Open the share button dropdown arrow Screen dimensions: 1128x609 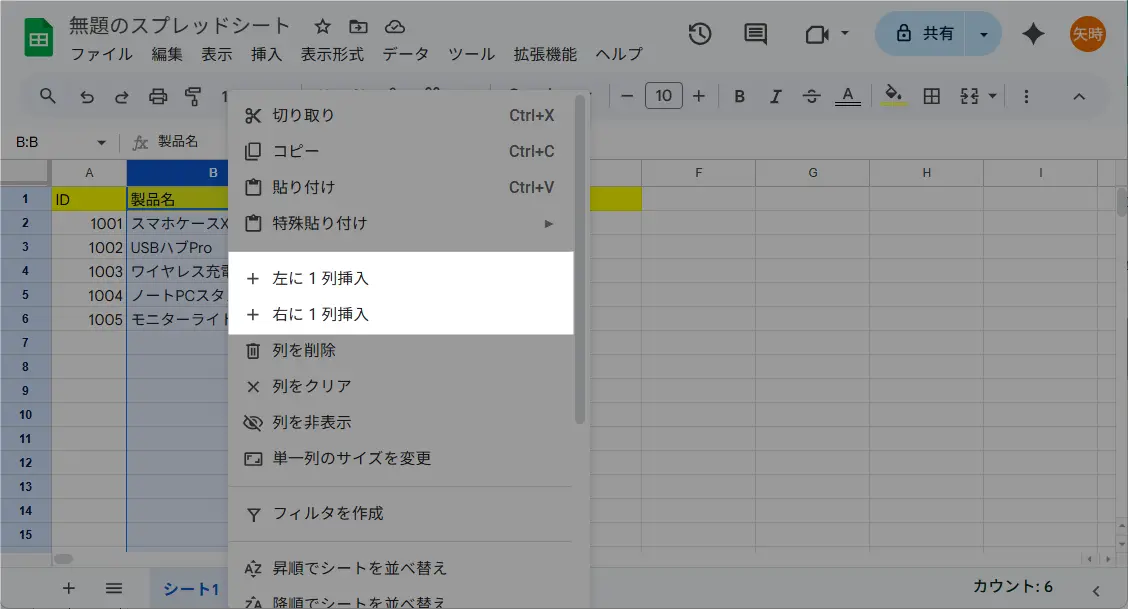point(984,34)
